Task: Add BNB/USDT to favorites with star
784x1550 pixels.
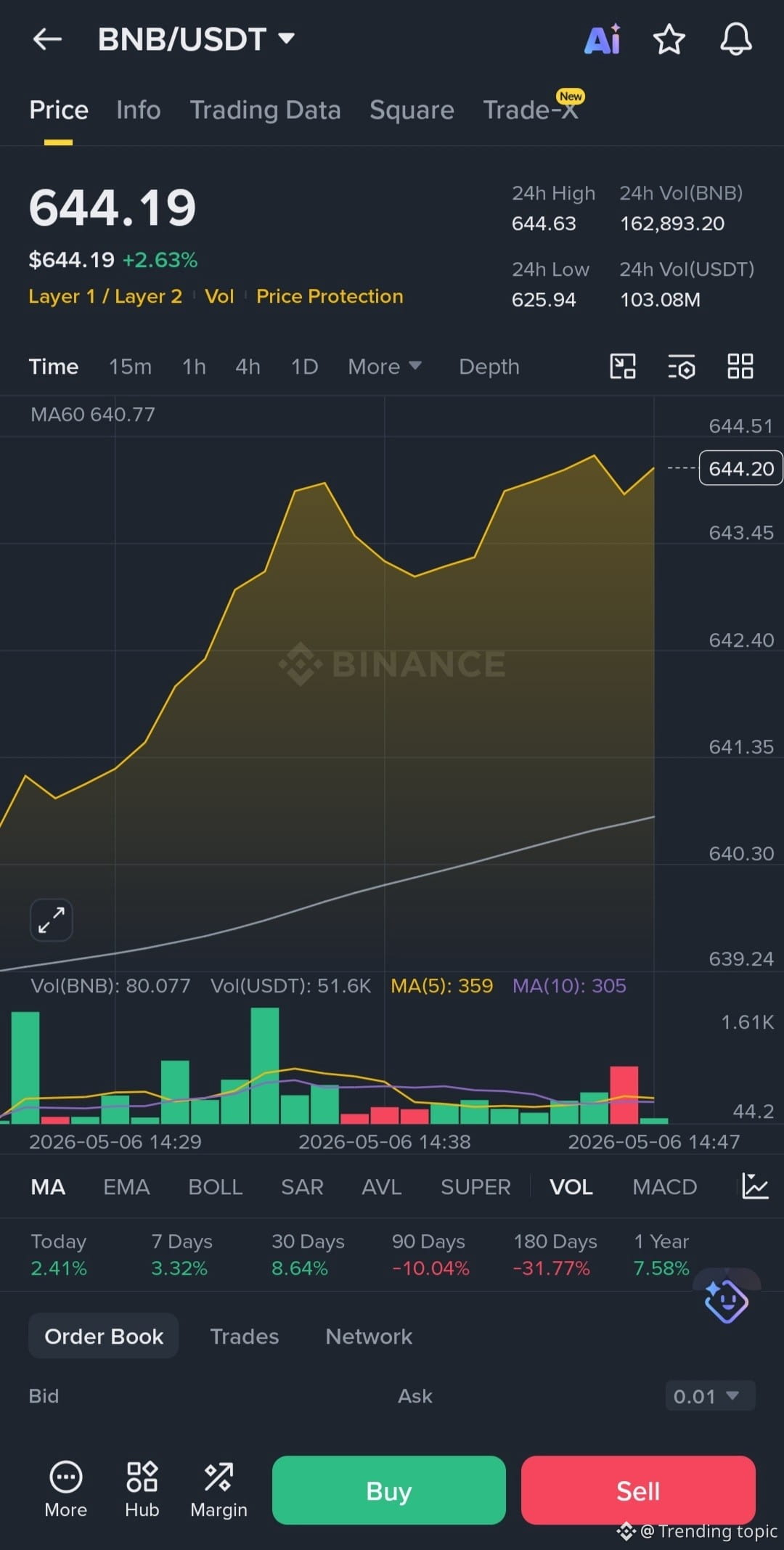Action: point(669,39)
